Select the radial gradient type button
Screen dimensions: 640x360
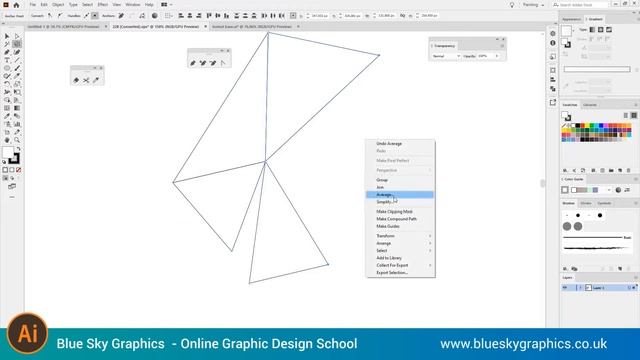tap(600, 30)
